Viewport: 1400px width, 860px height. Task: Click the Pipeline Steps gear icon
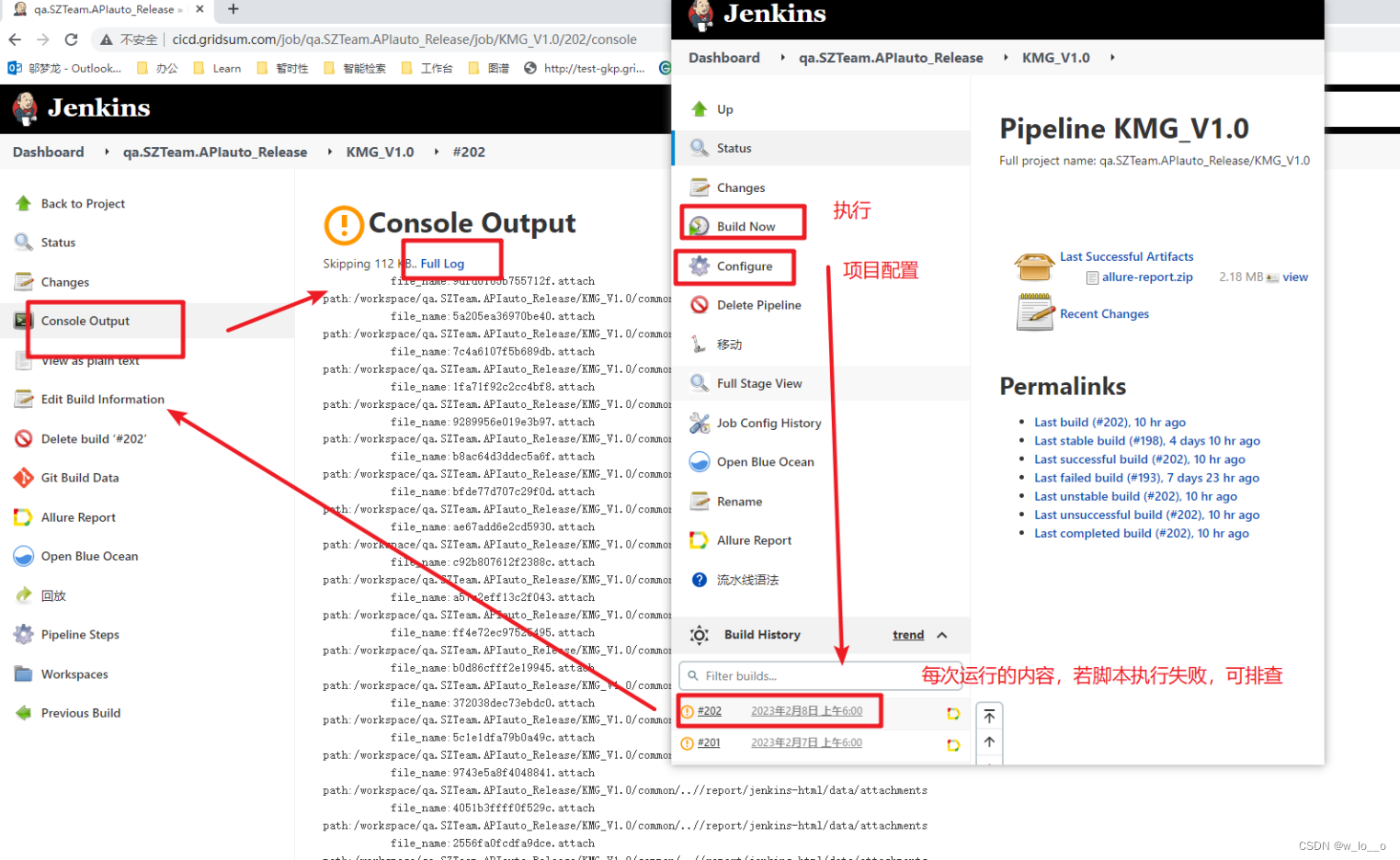[23, 634]
